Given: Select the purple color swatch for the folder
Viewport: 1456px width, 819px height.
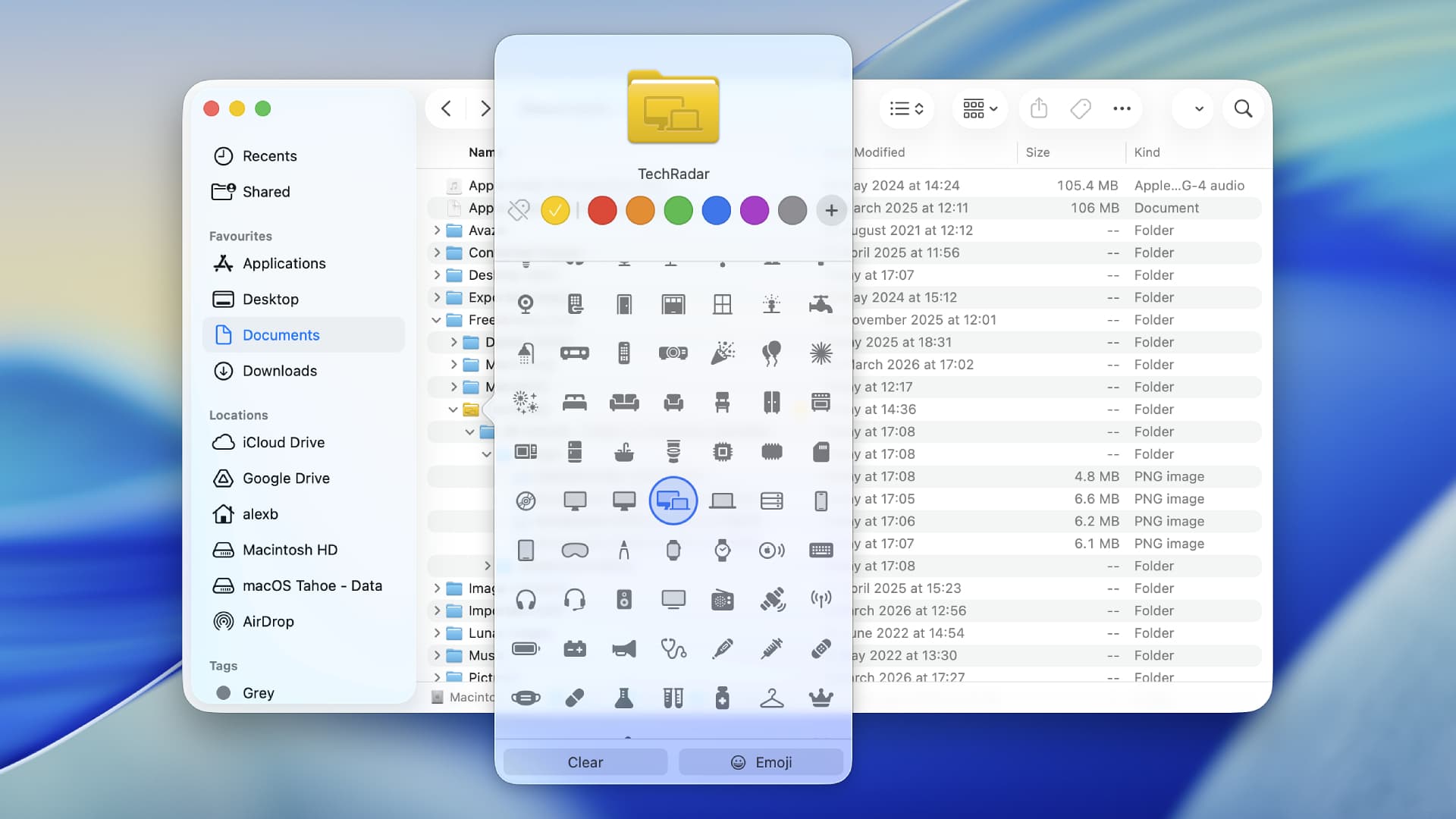Looking at the screenshot, I should pos(754,210).
